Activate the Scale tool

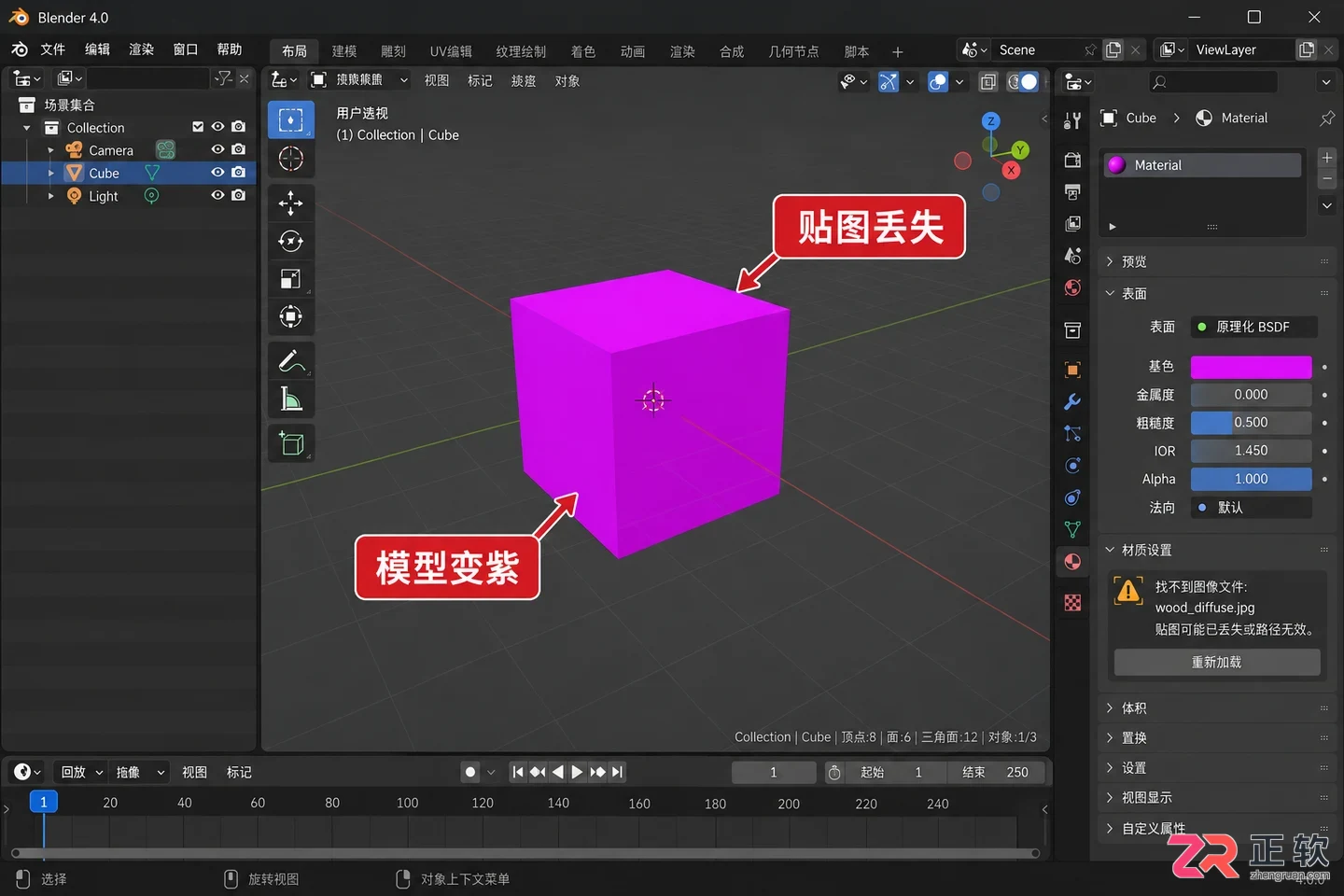(291, 279)
